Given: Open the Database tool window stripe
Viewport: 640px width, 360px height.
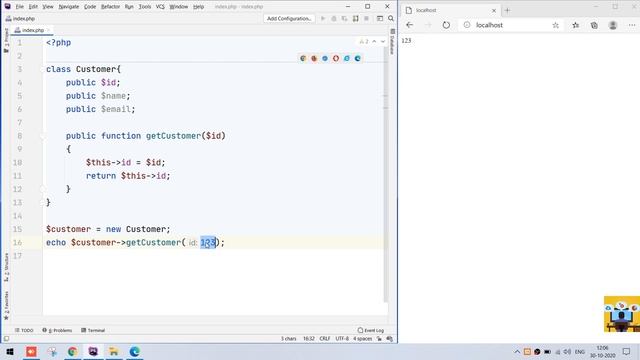Looking at the screenshot, I should click(x=392, y=41).
